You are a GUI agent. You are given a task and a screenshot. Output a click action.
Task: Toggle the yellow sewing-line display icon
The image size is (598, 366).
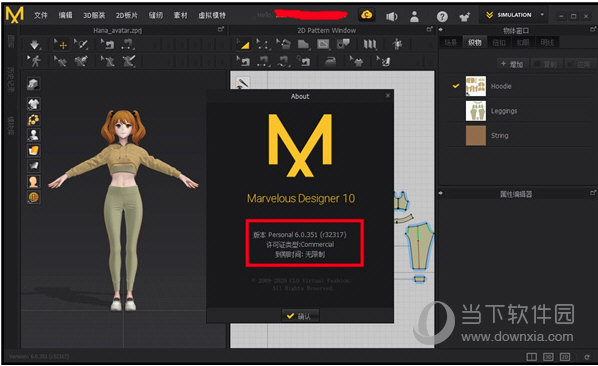click(x=34, y=119)
